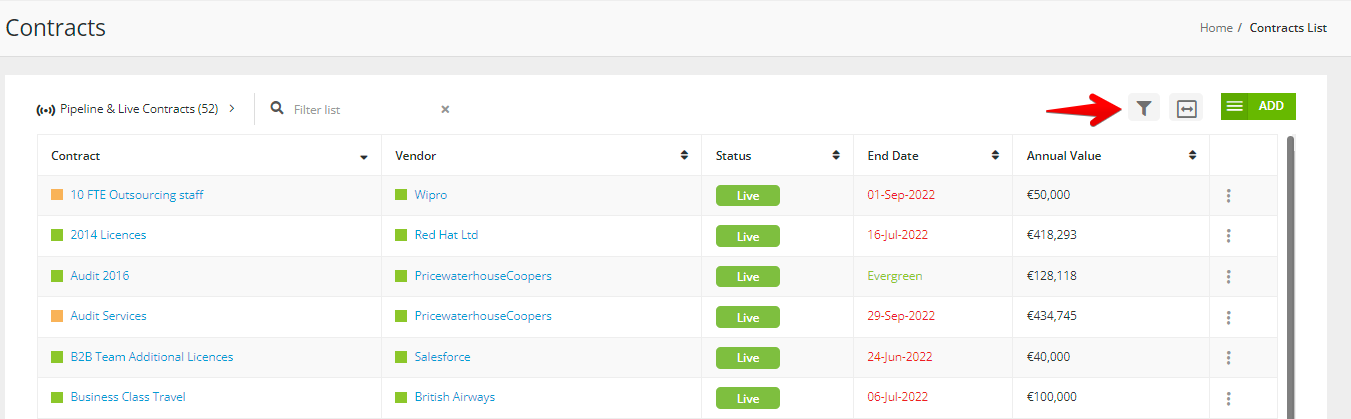Click end date 29-Sep-2022

(901, 316)
